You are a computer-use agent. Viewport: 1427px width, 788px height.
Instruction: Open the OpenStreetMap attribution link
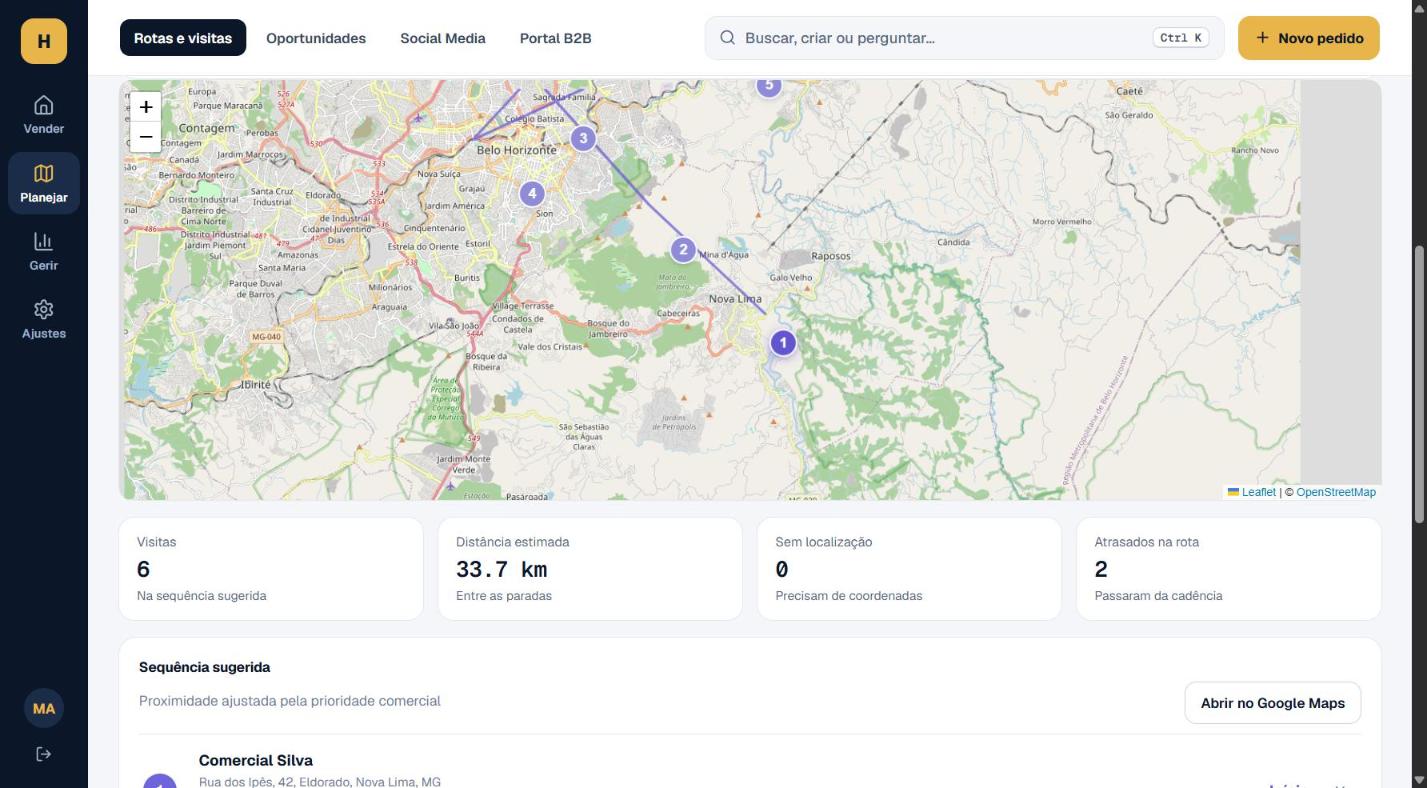click(x=1336, y=492)
